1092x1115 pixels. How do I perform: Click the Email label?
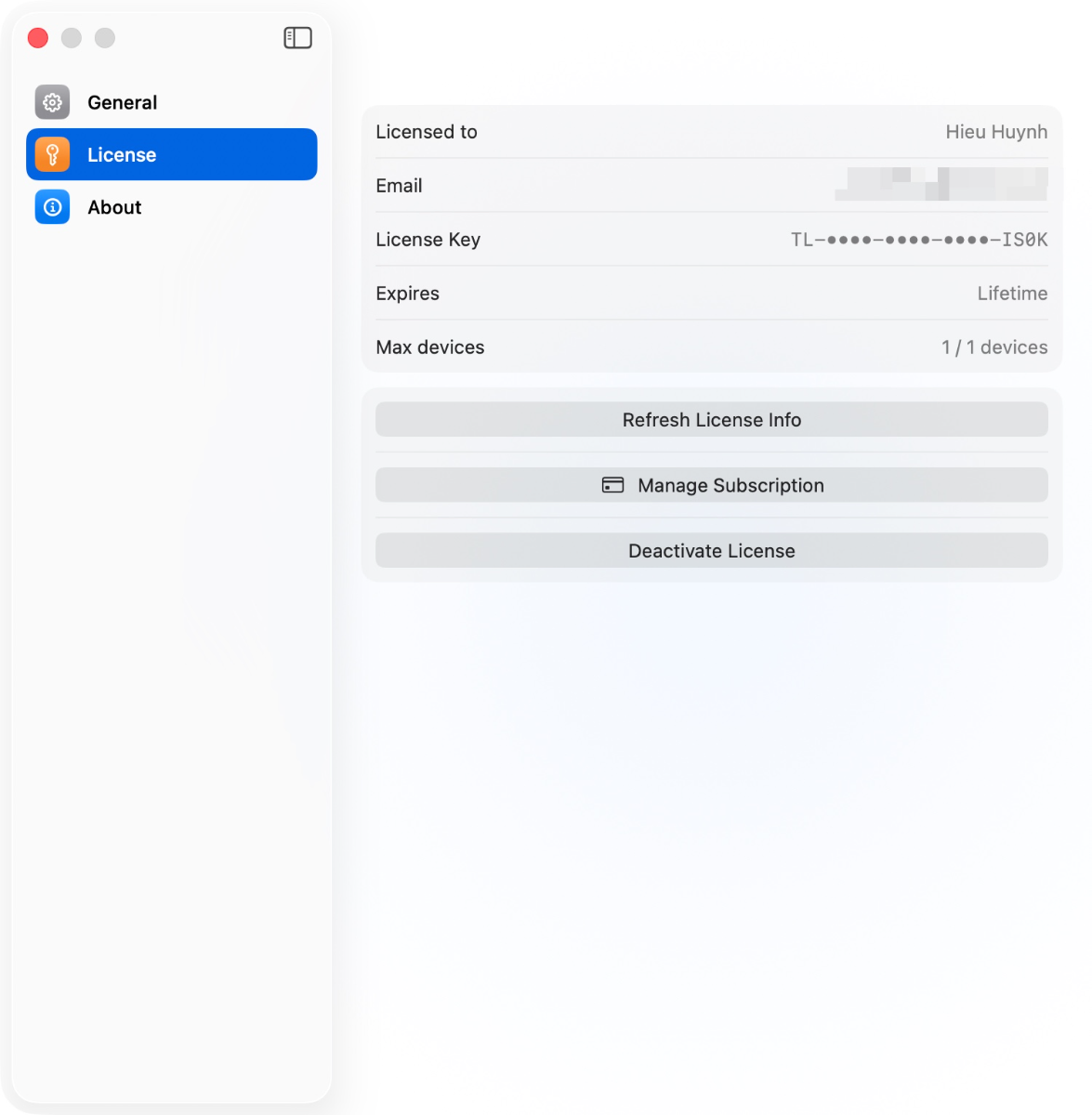399,186
